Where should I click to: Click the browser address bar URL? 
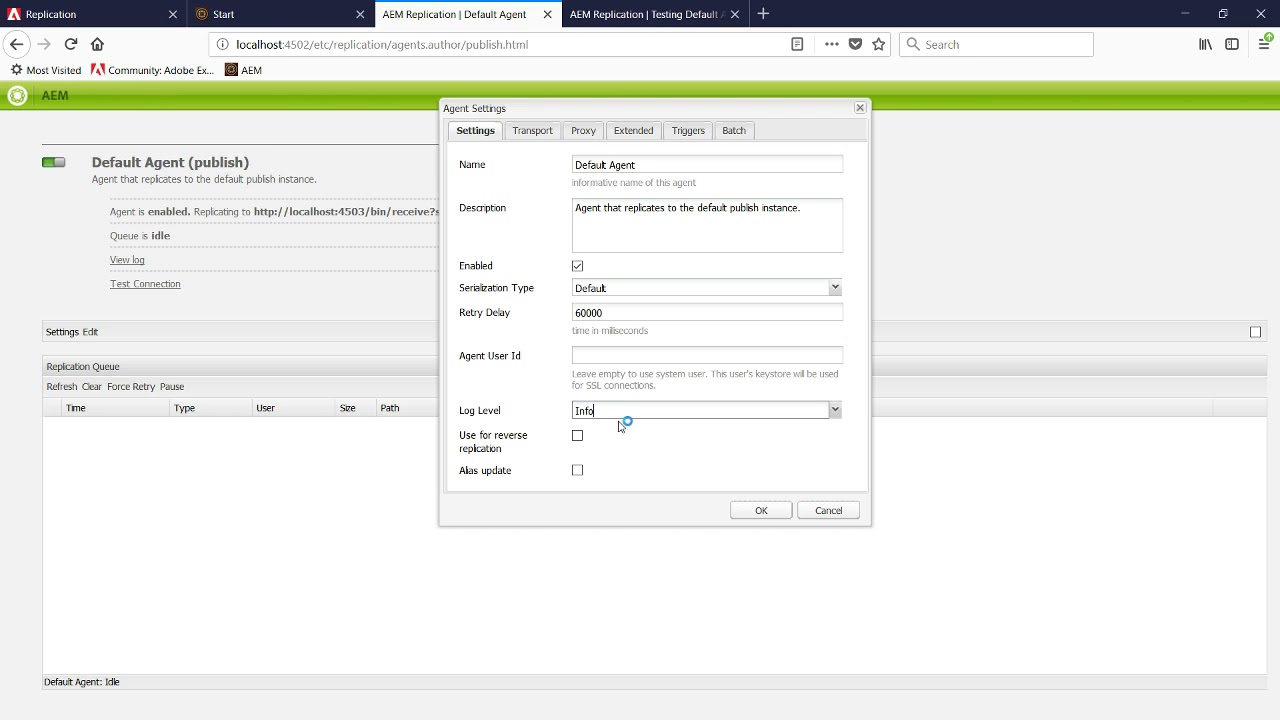[x=500, y=44]
